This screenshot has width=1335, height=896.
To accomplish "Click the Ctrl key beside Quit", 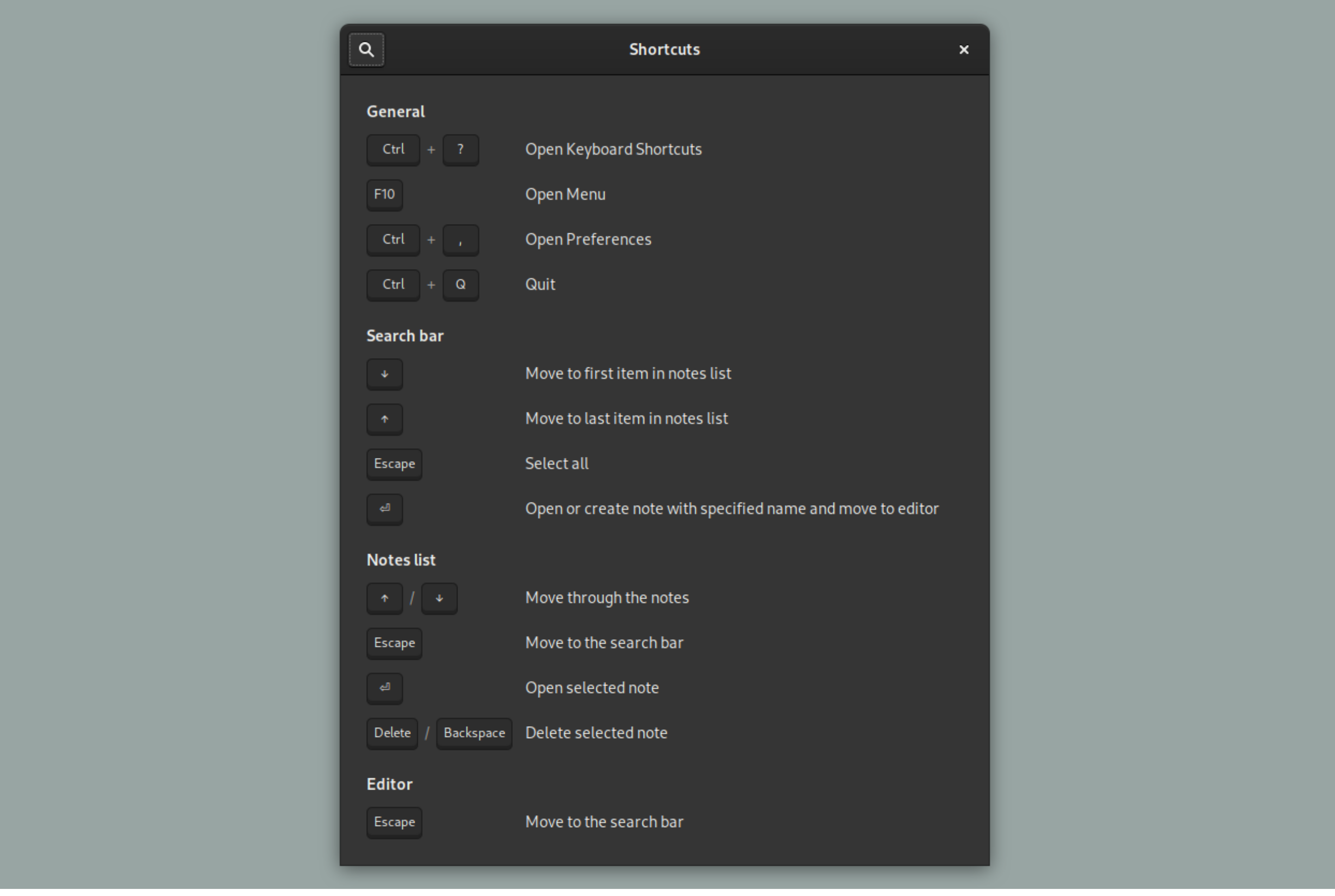I will (393, 285).
